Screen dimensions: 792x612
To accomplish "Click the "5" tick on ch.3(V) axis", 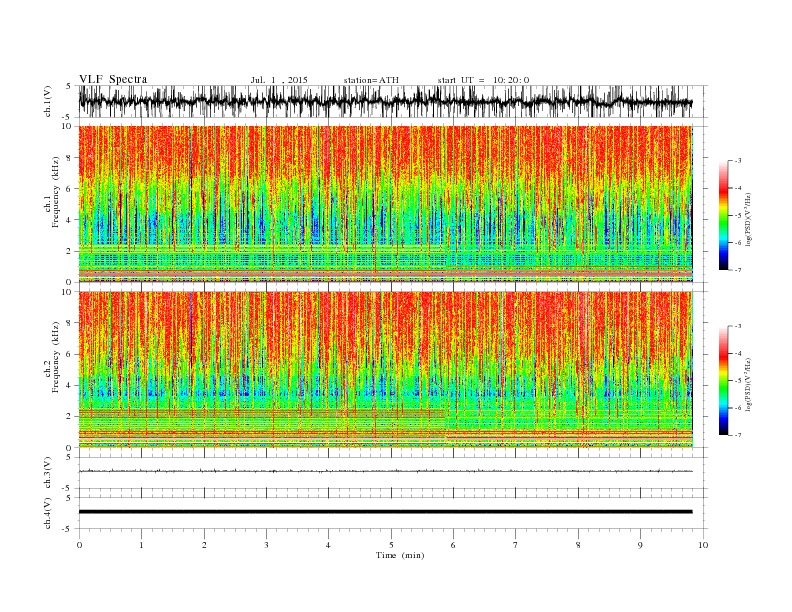I will coord(70,457).
